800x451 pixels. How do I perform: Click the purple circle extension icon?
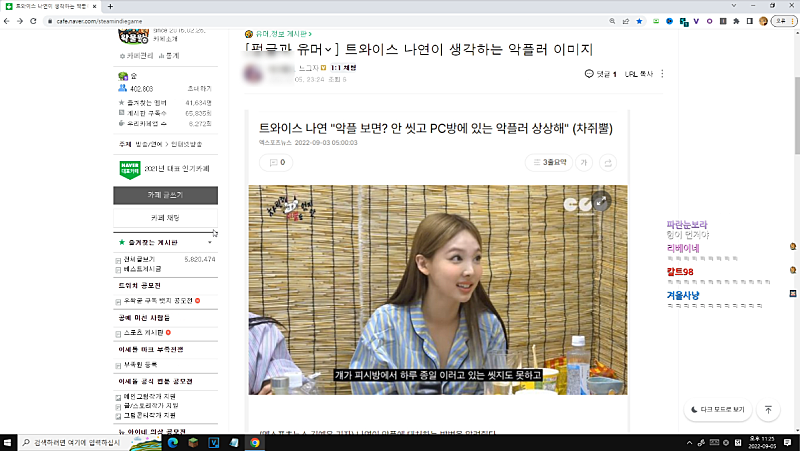point(709,21)
